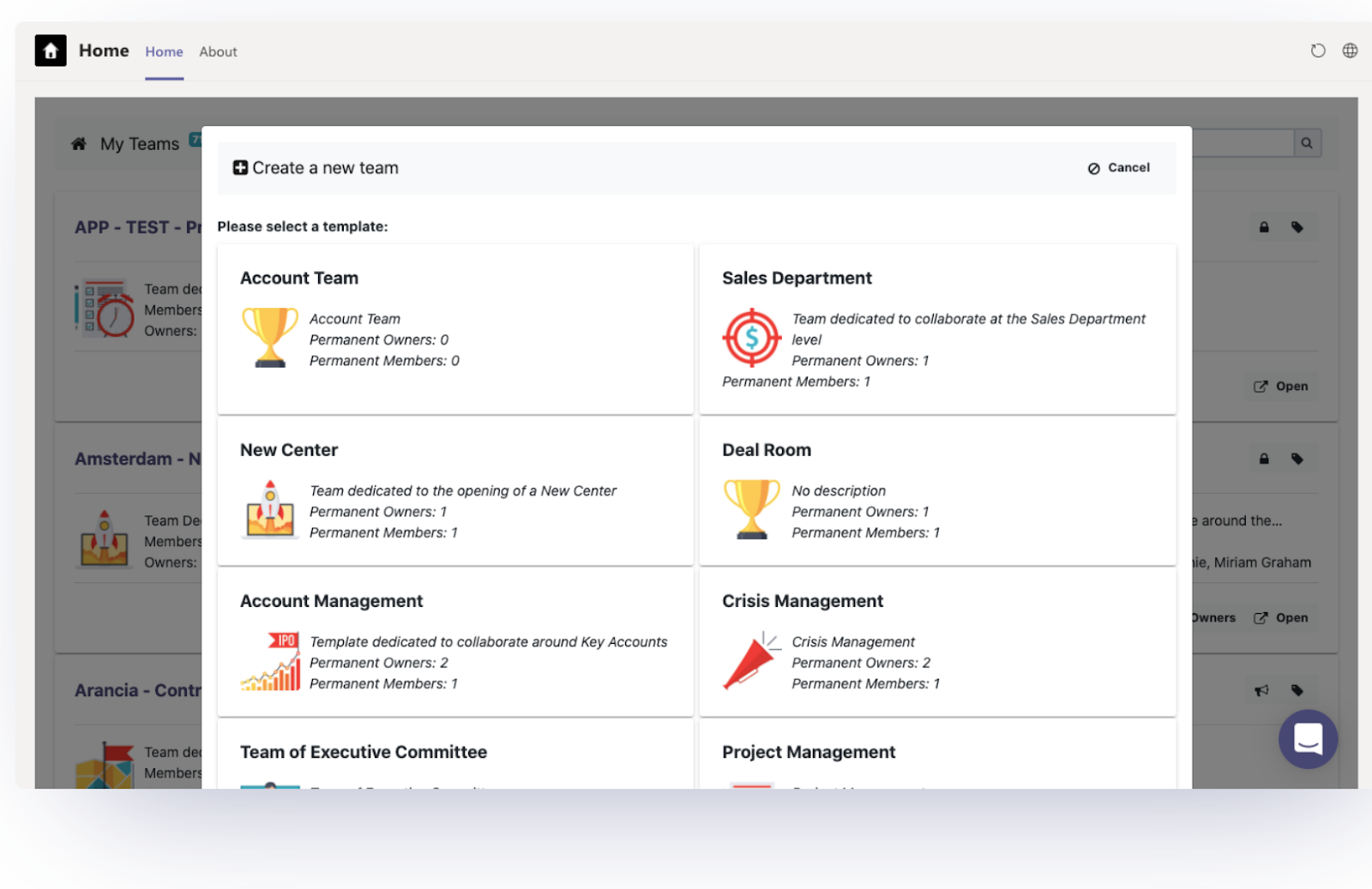Image resolution: width=1372 pixels, height=889 pixels.
Task: Click the APP - TEST team checklist clock thumbnail
Action: pos(105,308)
